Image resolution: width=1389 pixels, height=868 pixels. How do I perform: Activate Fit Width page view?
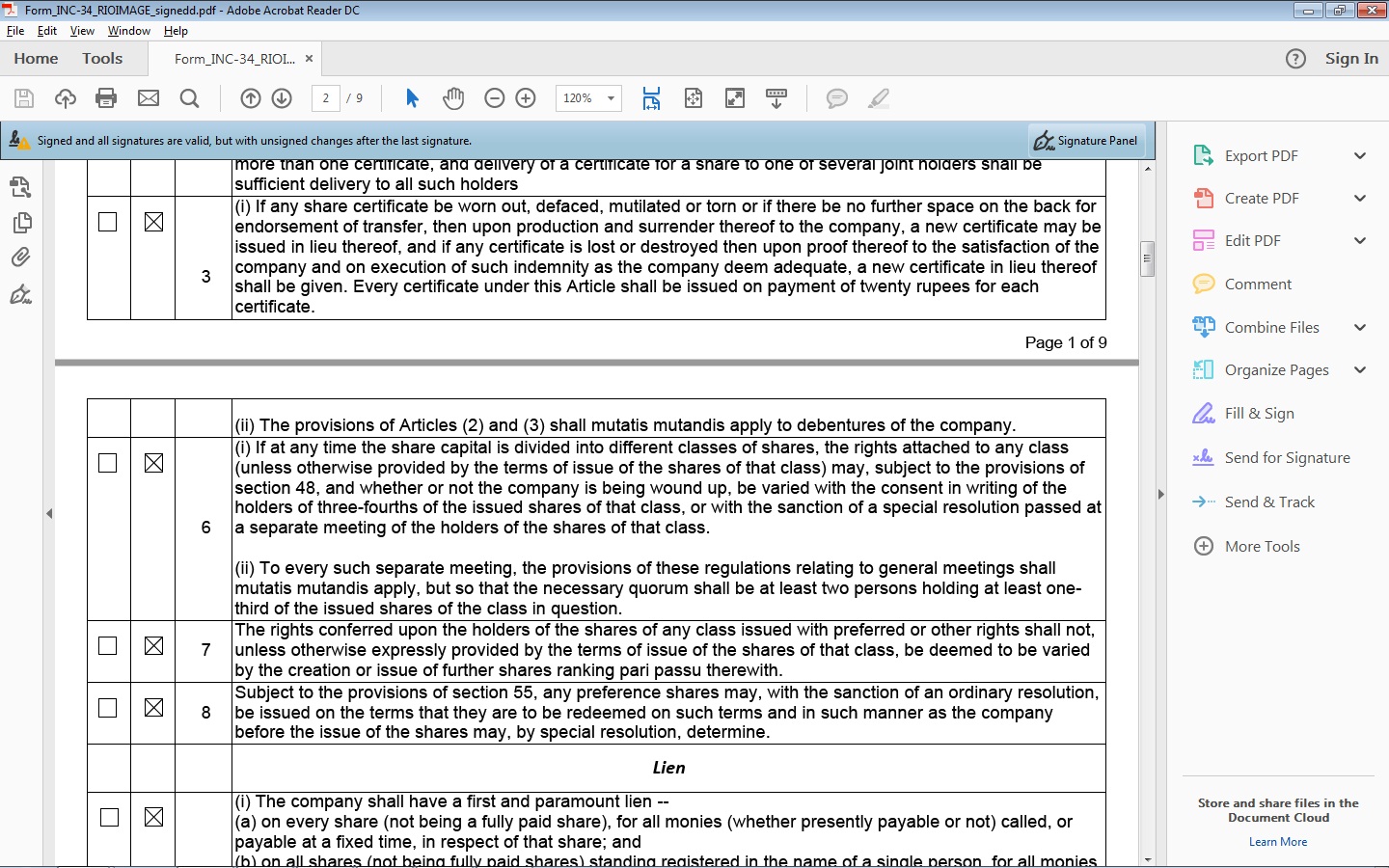coord(651,98)
